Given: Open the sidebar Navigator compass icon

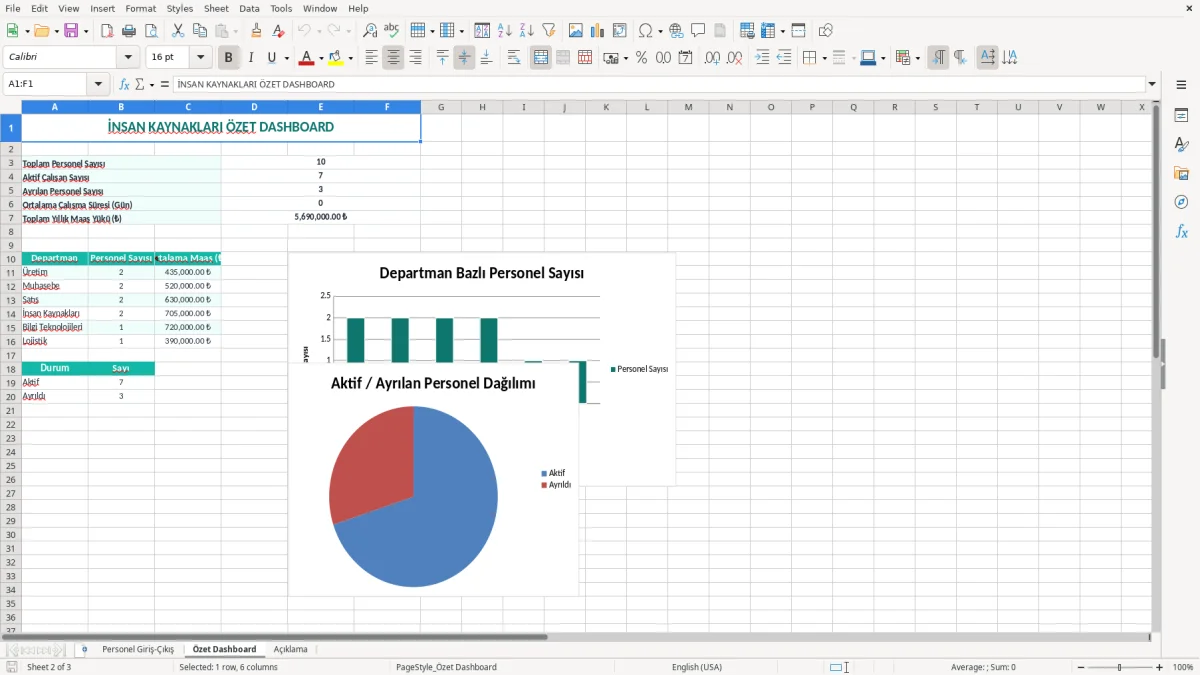Looking at the screenshot, I should pyautogui.click(x=1181, y=202).
